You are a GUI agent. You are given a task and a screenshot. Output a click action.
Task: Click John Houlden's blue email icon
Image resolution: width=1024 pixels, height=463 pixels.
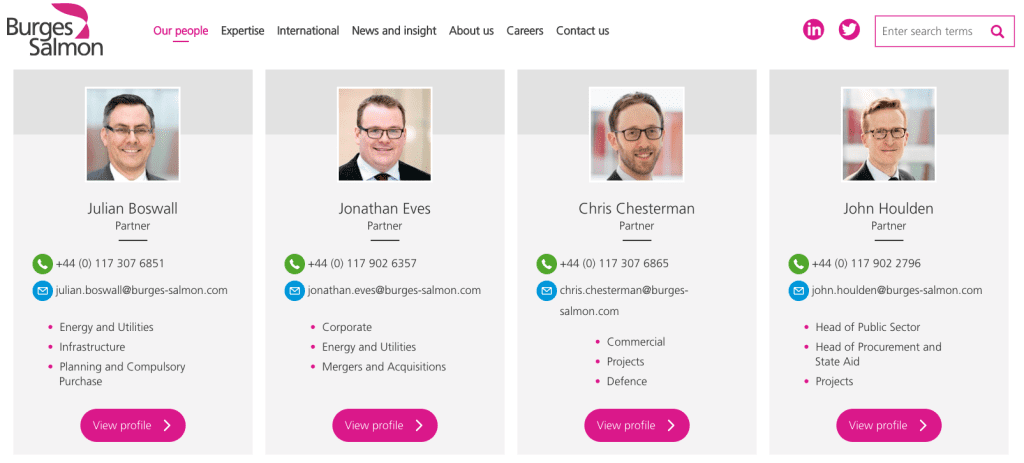click(x=798, y=291)
